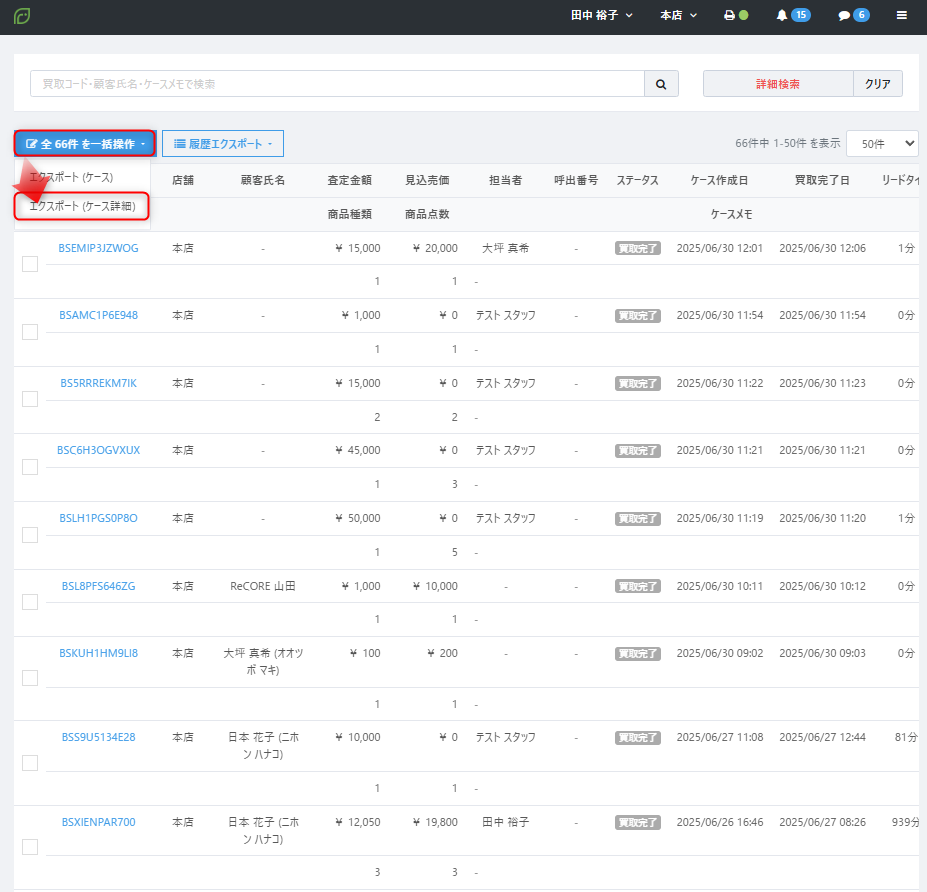Open the hamburger menu icon

902,16
